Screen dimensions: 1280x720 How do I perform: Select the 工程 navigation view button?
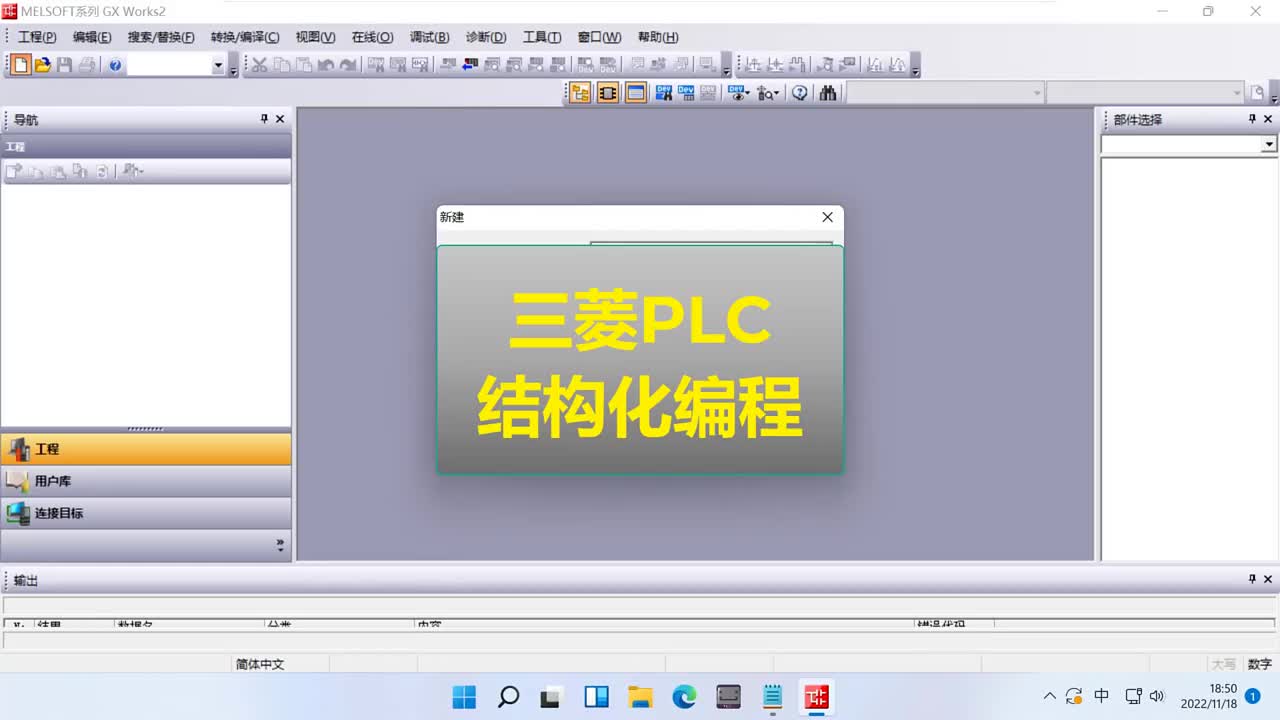146,449
